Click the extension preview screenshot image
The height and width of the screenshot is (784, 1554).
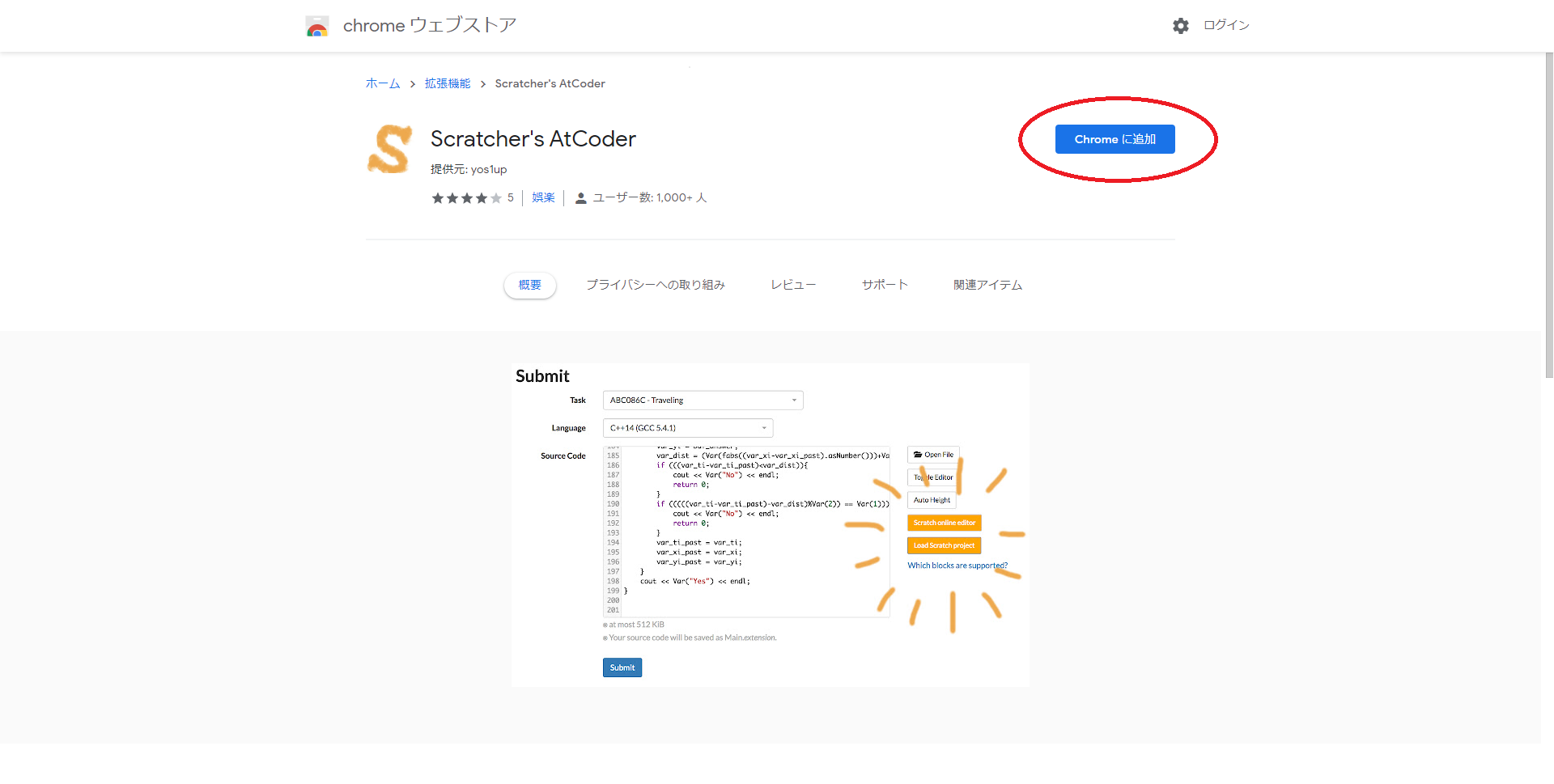point(771,525)
